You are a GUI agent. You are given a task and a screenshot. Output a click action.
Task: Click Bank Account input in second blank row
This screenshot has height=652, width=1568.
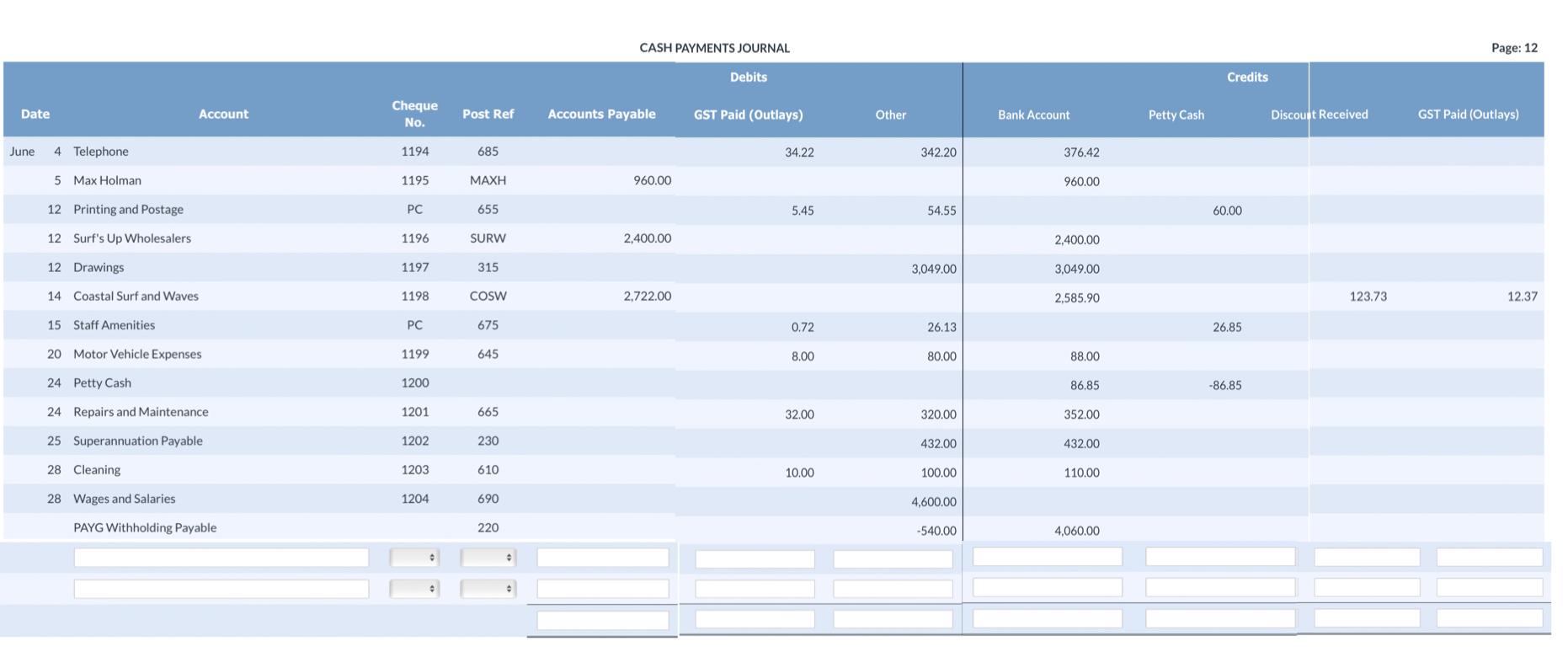click(1048, 587)
